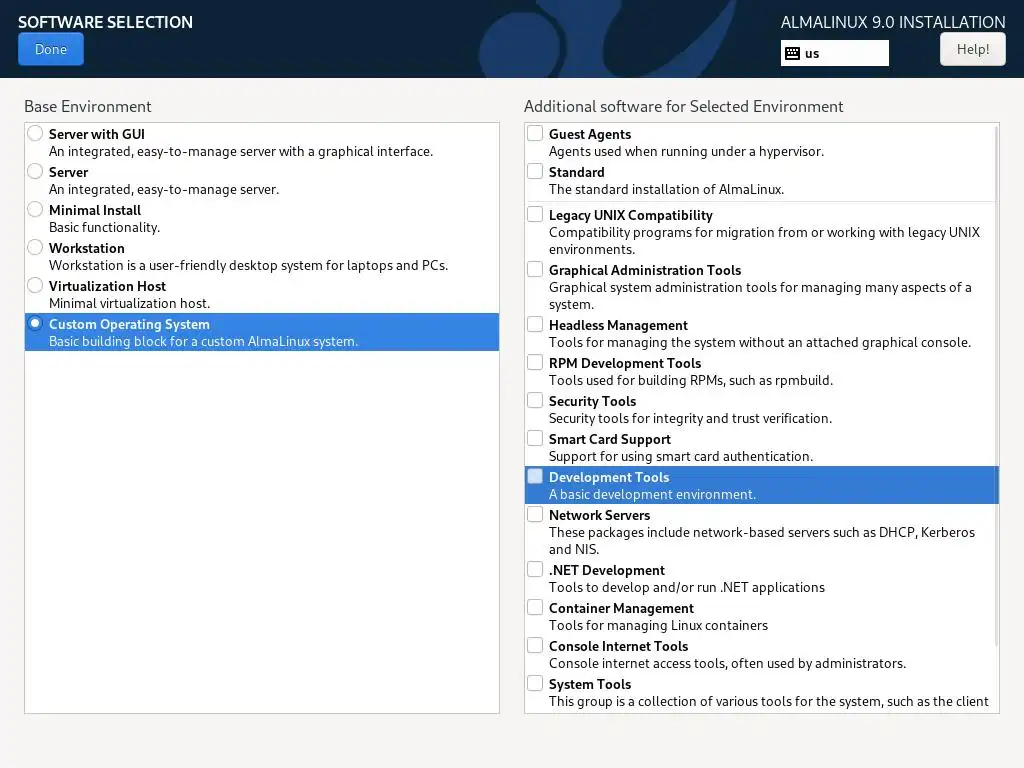This screenshot has height=768, width=1024.
Task: Tick the Development Tools checkbox
Action: pos(536,477)
